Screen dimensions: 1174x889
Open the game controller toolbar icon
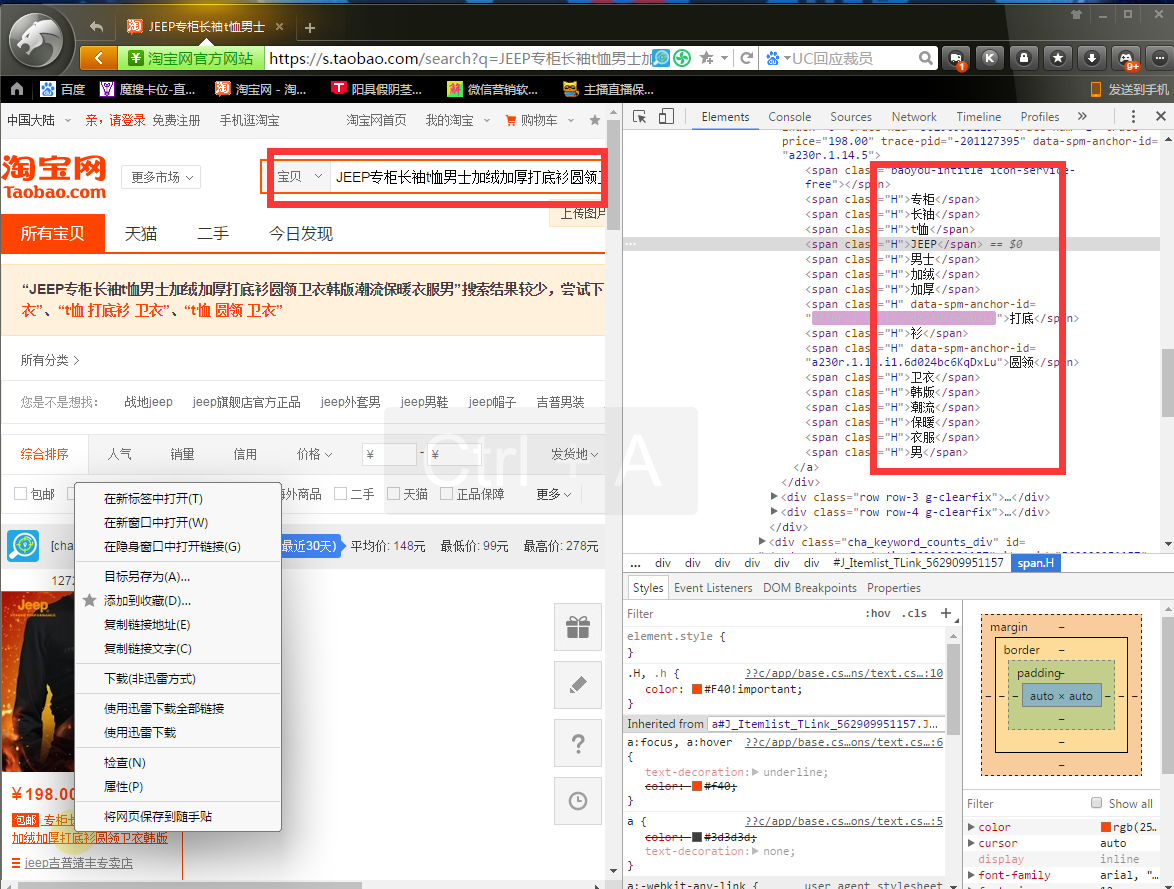pos(1126,58)
